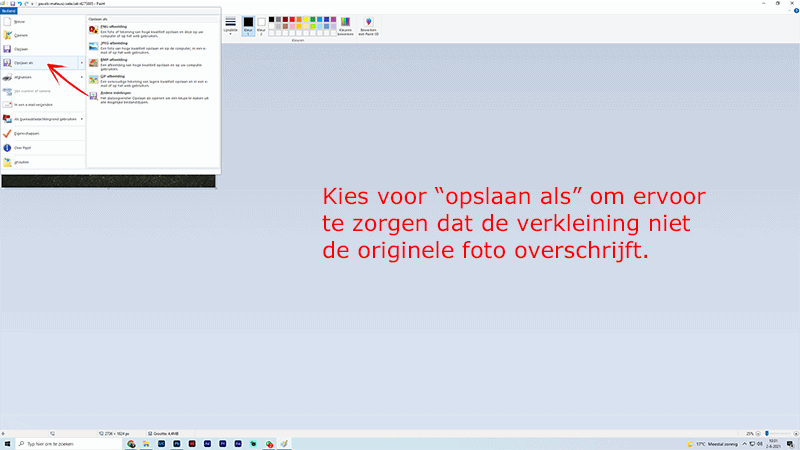Viewport: 800px width, 450px height.
Task: Click the Afsluiten icon
Action: click(7, 162)
